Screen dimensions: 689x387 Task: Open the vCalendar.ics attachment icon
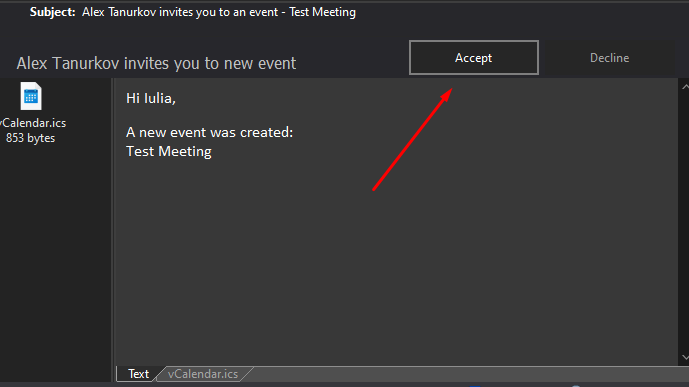click(31, 96)
